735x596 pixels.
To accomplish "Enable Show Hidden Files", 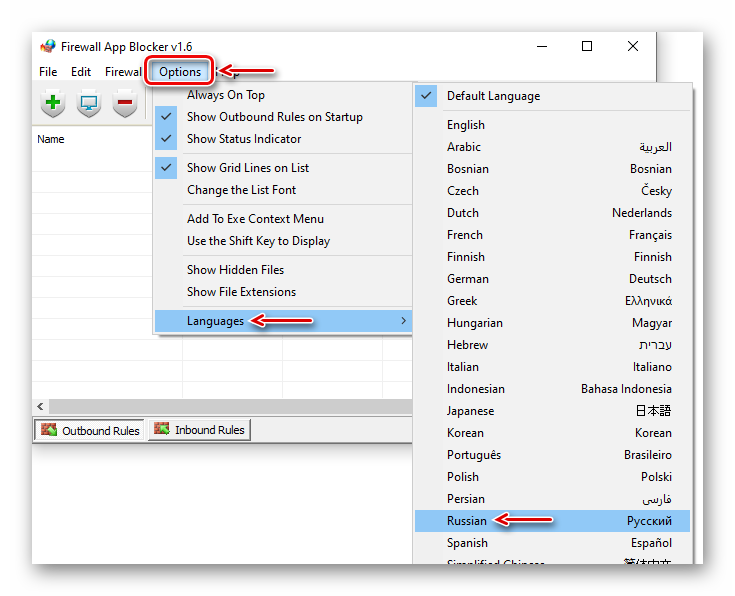I will point(283,270).
